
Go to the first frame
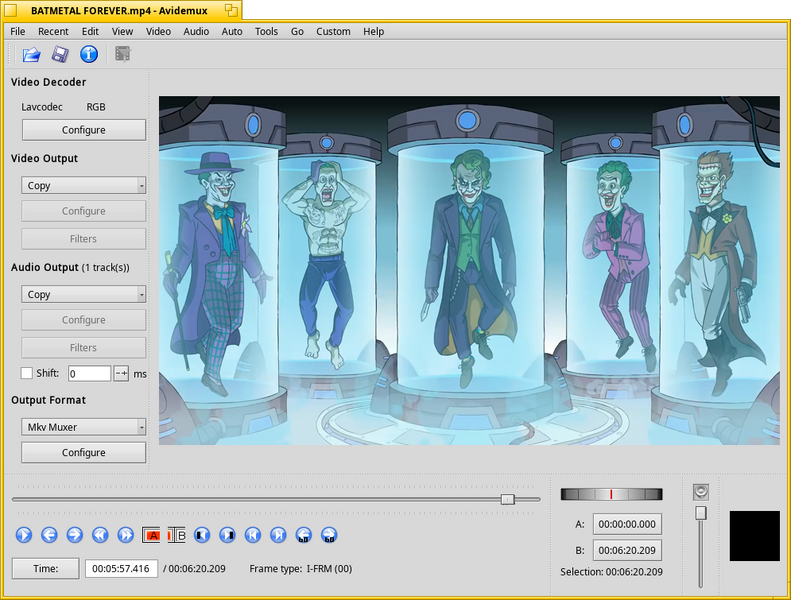click(x=253, y=535)
